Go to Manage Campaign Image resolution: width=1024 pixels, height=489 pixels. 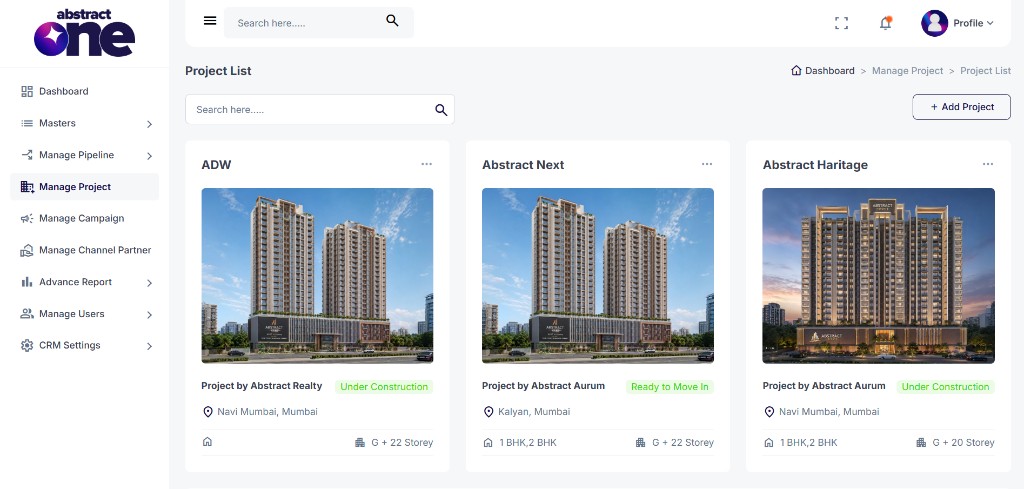[x=84, y=219]
